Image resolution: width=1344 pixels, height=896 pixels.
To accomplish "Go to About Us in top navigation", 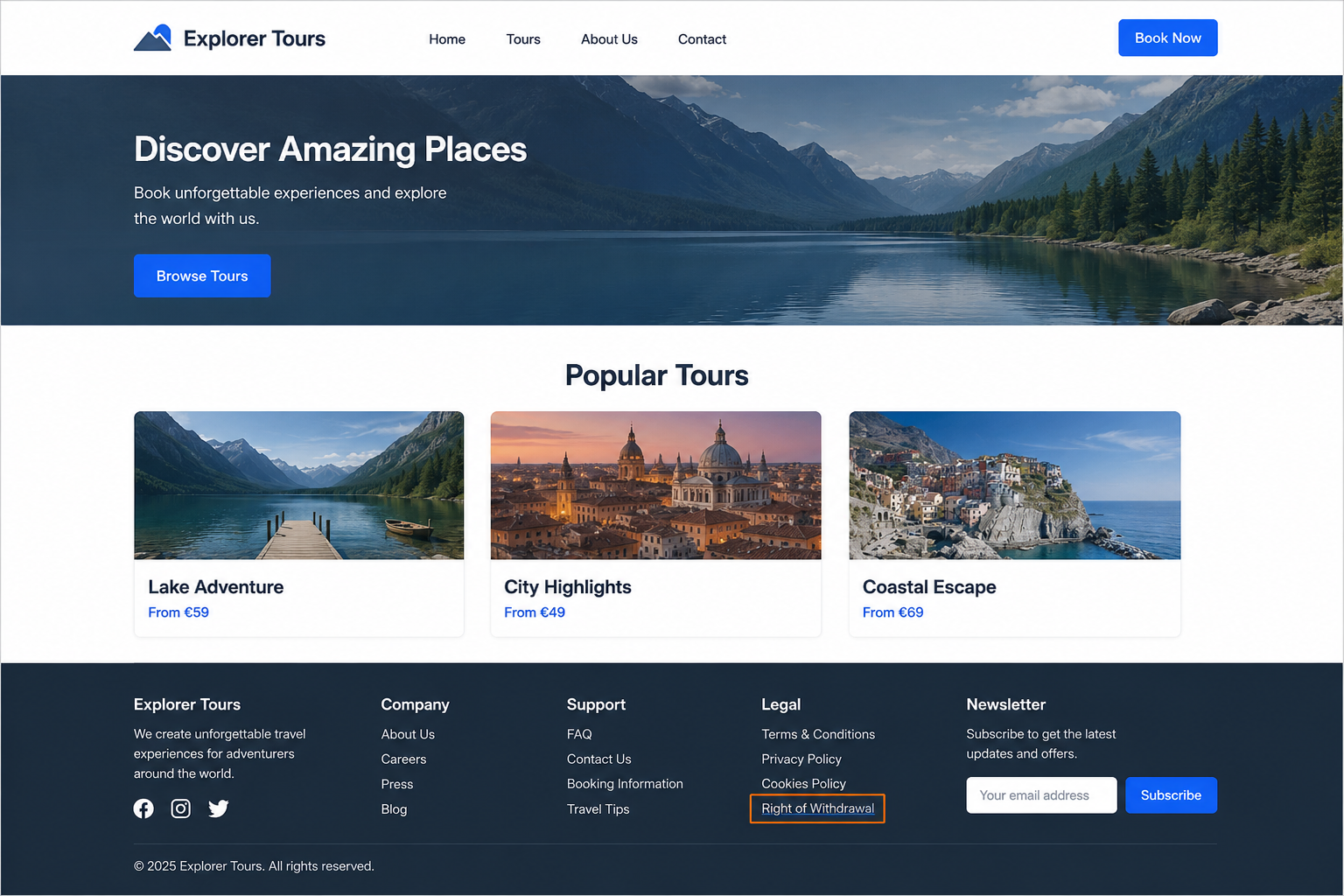I will click(609, 39).
